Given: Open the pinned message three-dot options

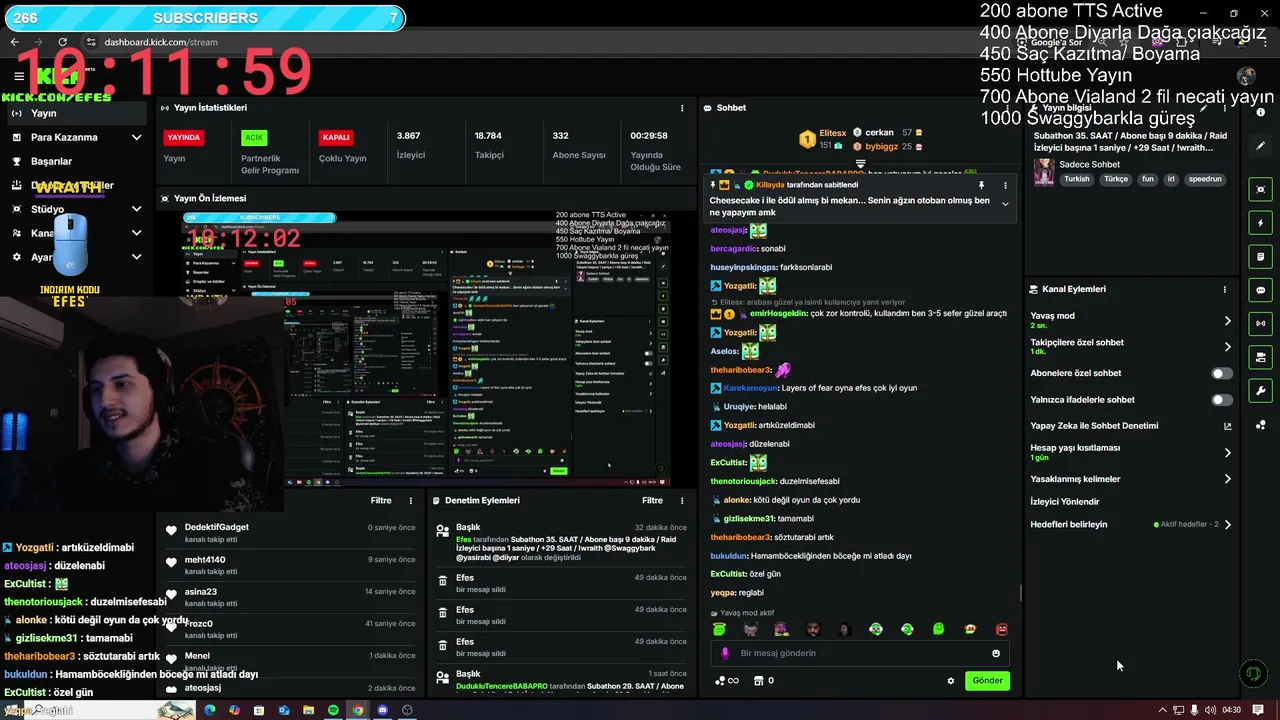Looking at the screenshot, I should coord(1005,185).
